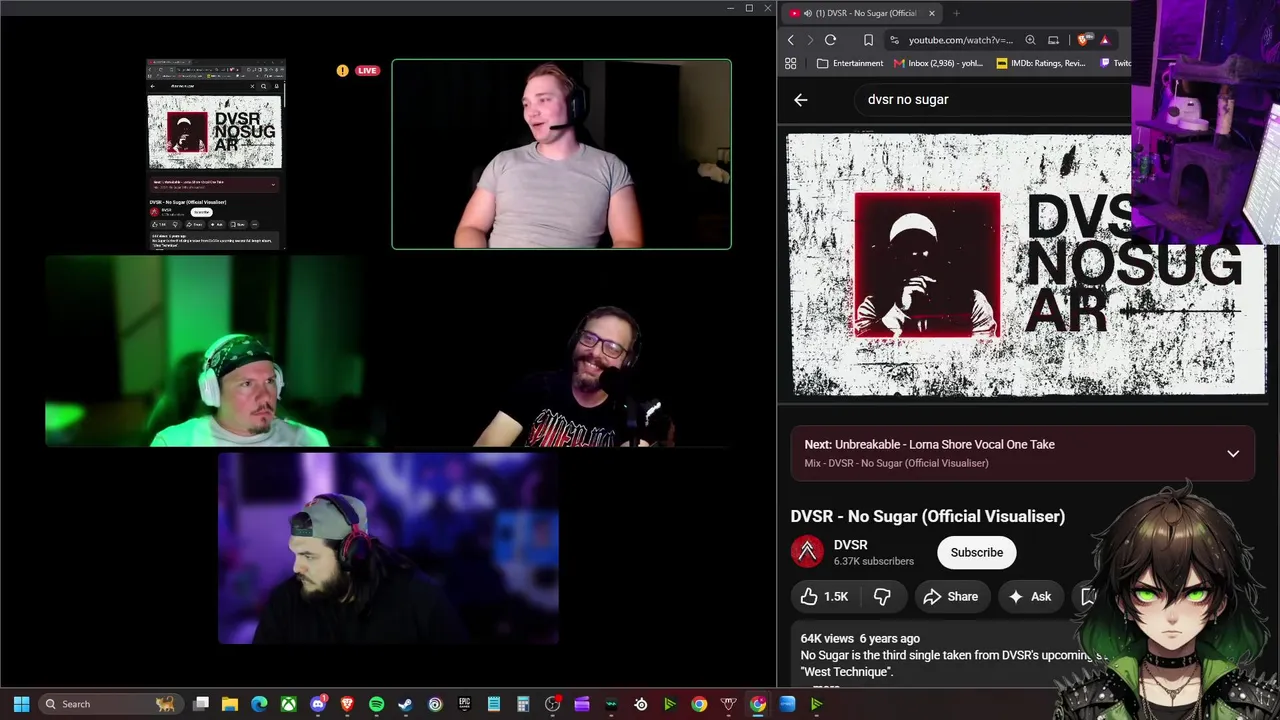
Task: Click the youtube.com address bar URL
Action: coord(961,40)
